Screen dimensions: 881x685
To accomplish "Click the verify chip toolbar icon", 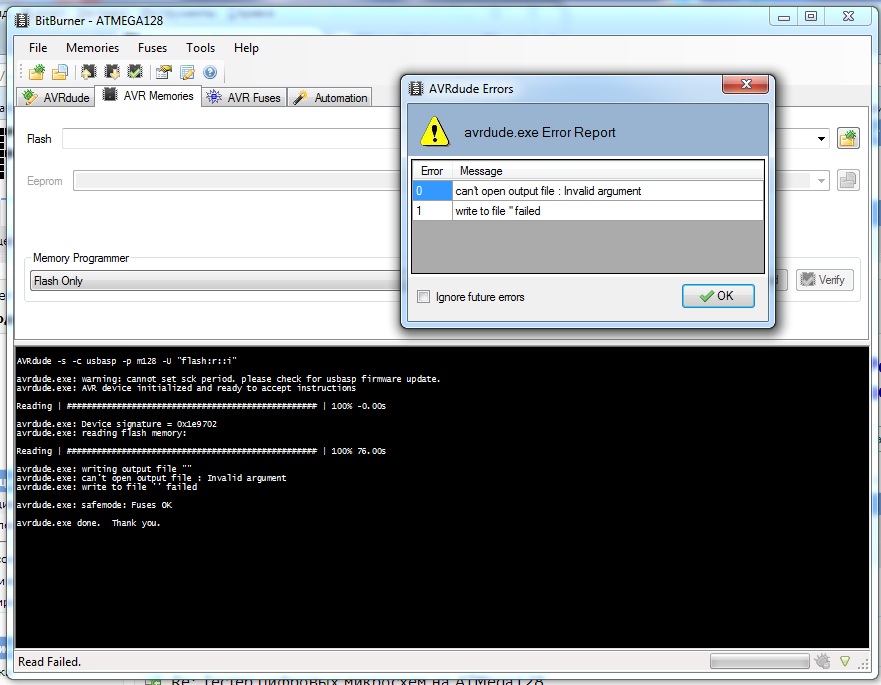I will pyautogui.click(x=135, y=72).
